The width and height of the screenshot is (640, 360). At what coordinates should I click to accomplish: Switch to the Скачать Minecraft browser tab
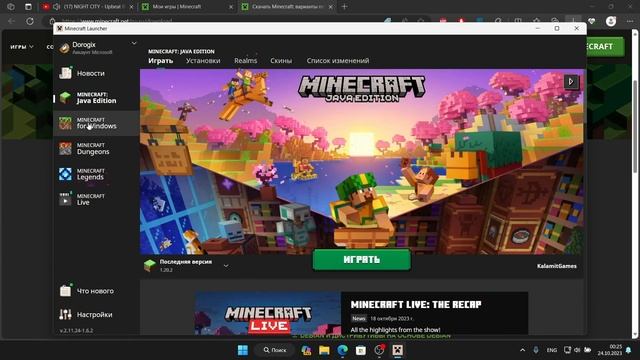click(x=287, y=7)
